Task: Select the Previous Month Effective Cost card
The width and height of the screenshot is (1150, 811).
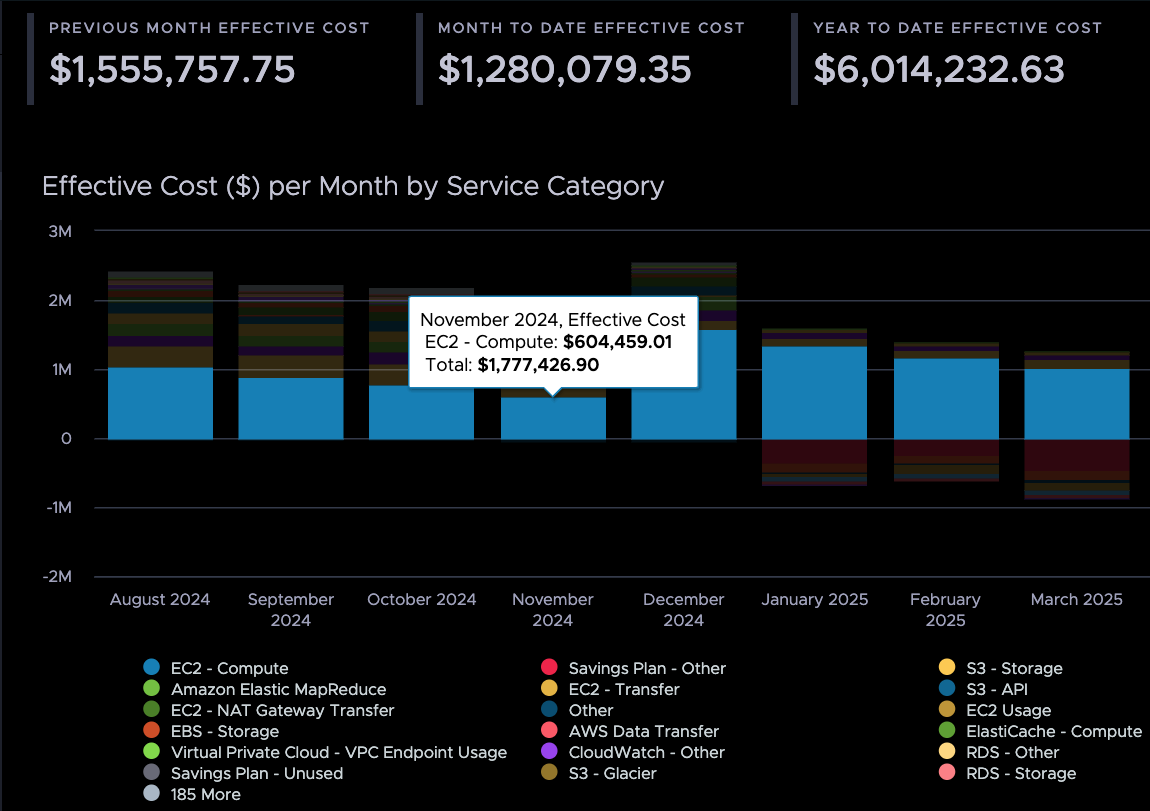Action: [x=173, y=55]
